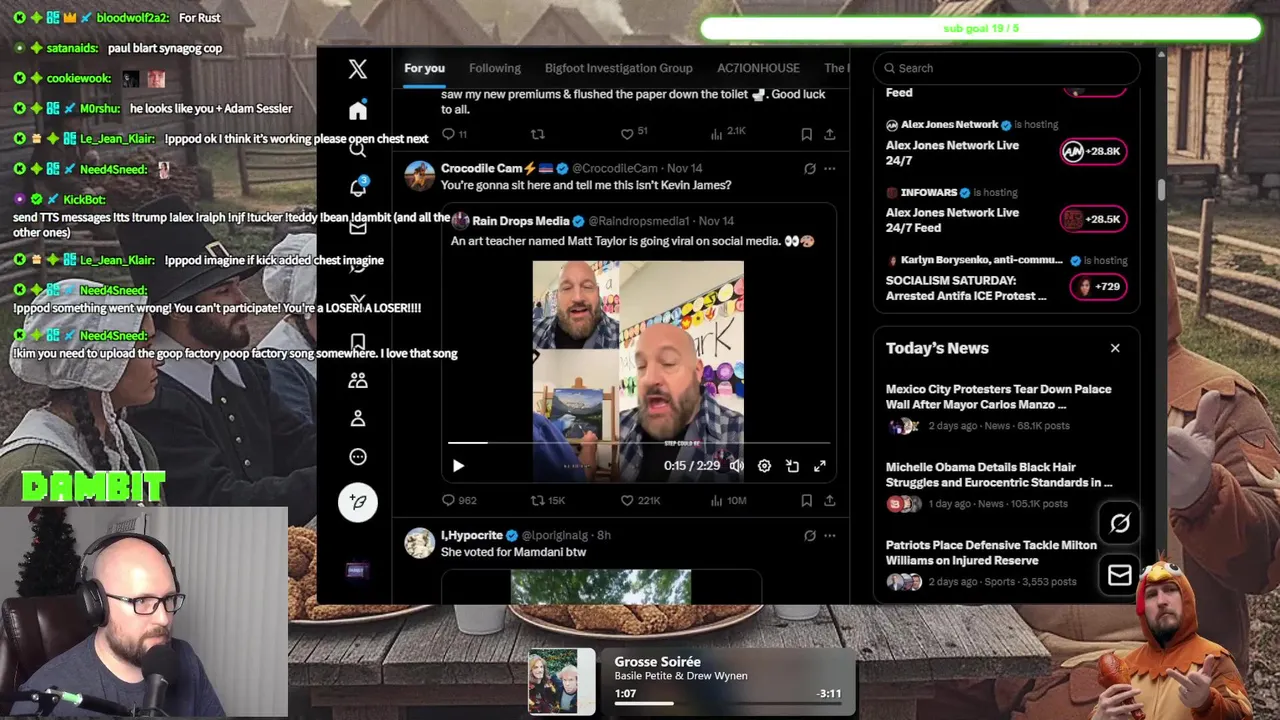The image size is (1280, 720).
Task: Click 'Today's News' heading
Action: click(x=937, y=348)
